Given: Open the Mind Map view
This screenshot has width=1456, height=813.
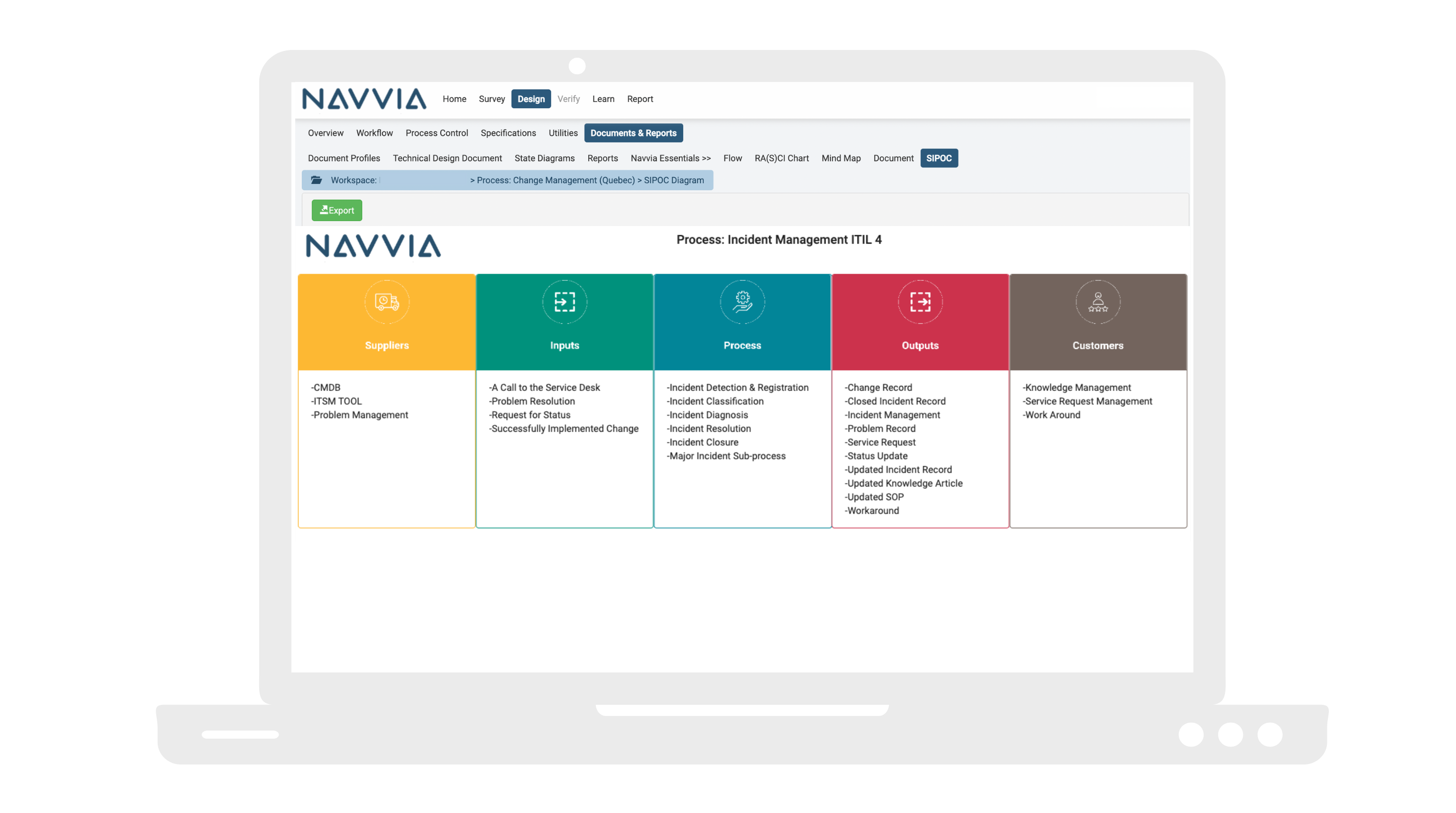Looking at the screenshot, I should [x=841, y=158].
